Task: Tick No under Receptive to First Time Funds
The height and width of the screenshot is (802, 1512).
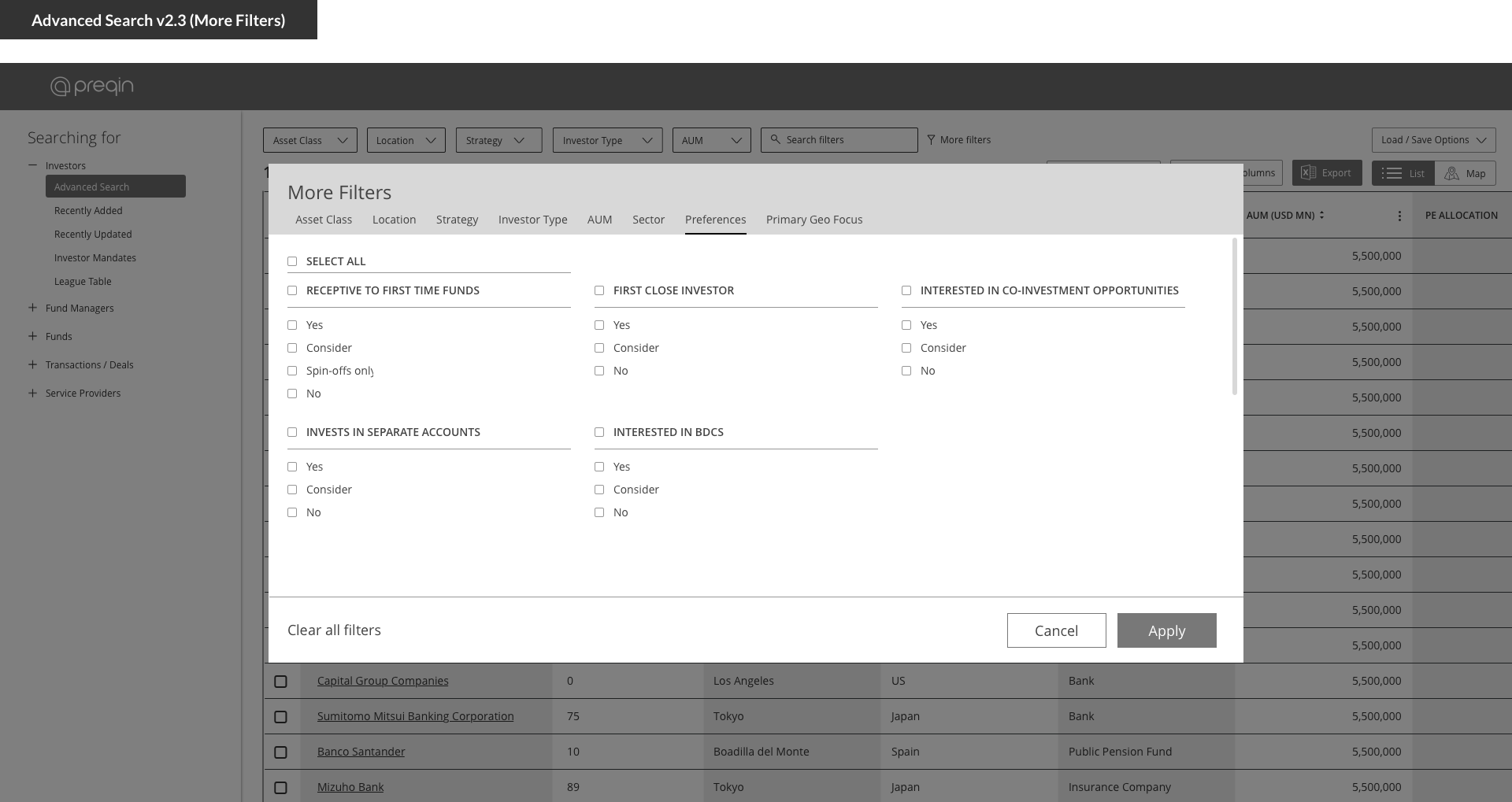Action: pos(292,394)
